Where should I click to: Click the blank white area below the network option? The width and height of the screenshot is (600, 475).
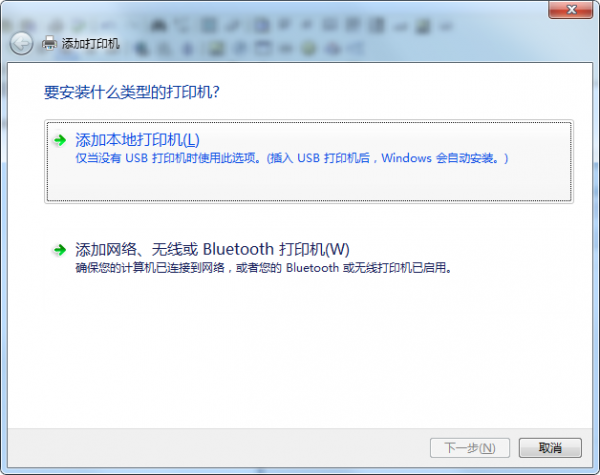click(300, 352)
